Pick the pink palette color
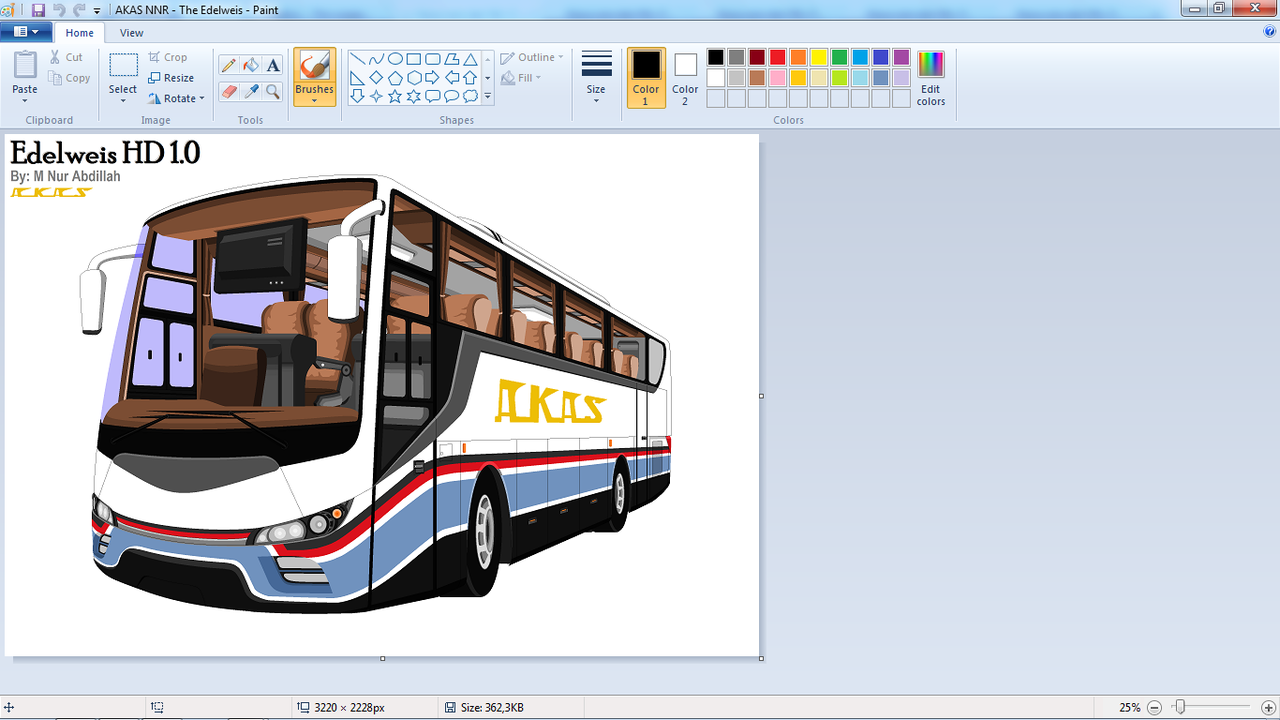Image resolution: width=1280 pixels, height=720 pixels. point(778,78)
